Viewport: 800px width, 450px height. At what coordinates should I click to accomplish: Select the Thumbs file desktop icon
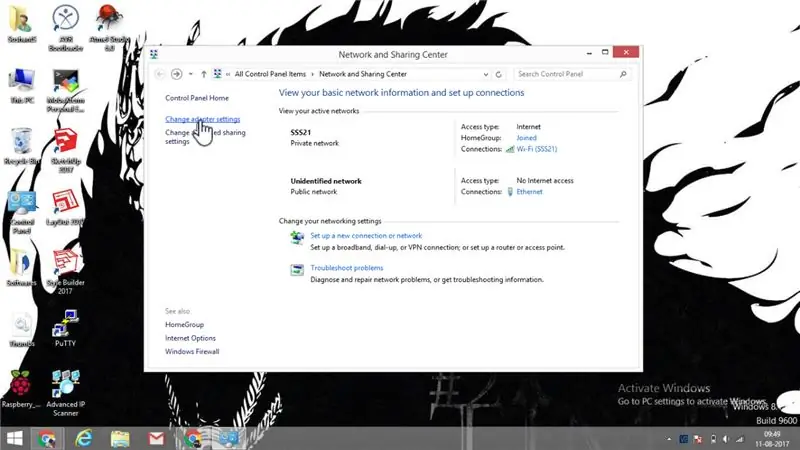click(x=21, y=330)
